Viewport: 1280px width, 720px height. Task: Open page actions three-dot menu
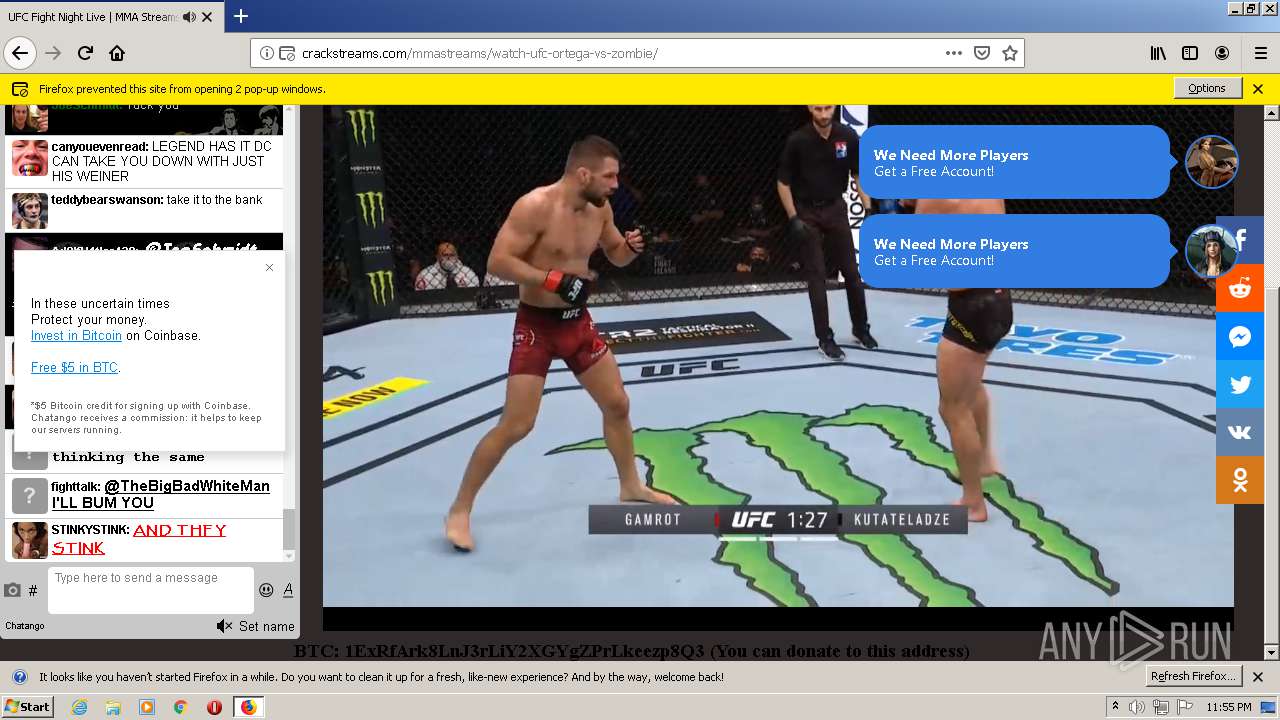tap(954, 53)
